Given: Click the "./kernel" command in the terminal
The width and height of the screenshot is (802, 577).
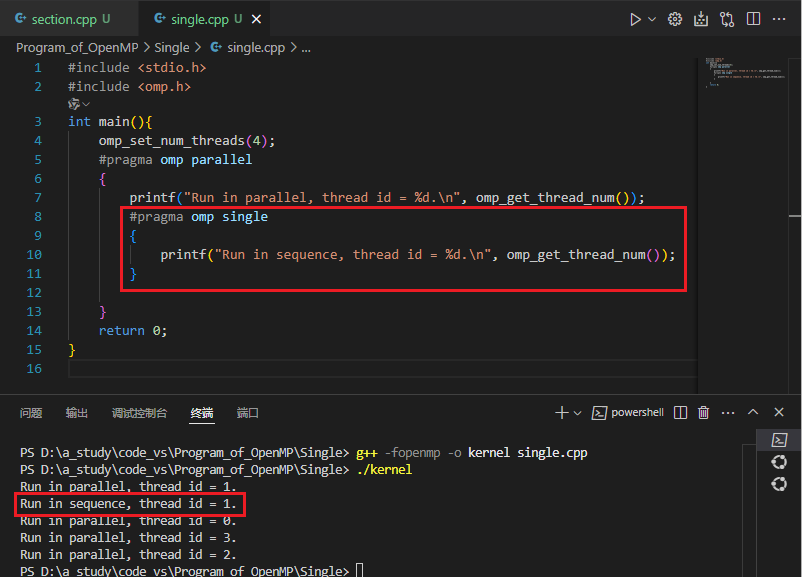Looking at the screenshot, I should click(x=385, y=470).
